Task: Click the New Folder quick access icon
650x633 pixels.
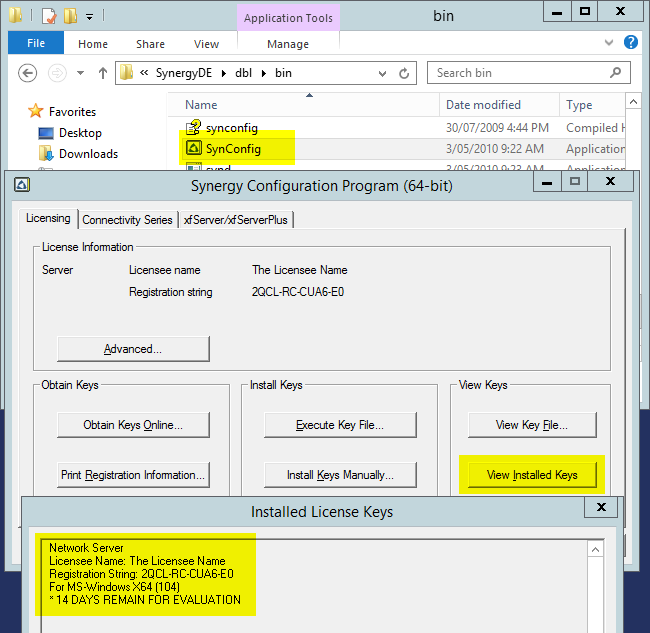Action: click(x=70, y=16)
